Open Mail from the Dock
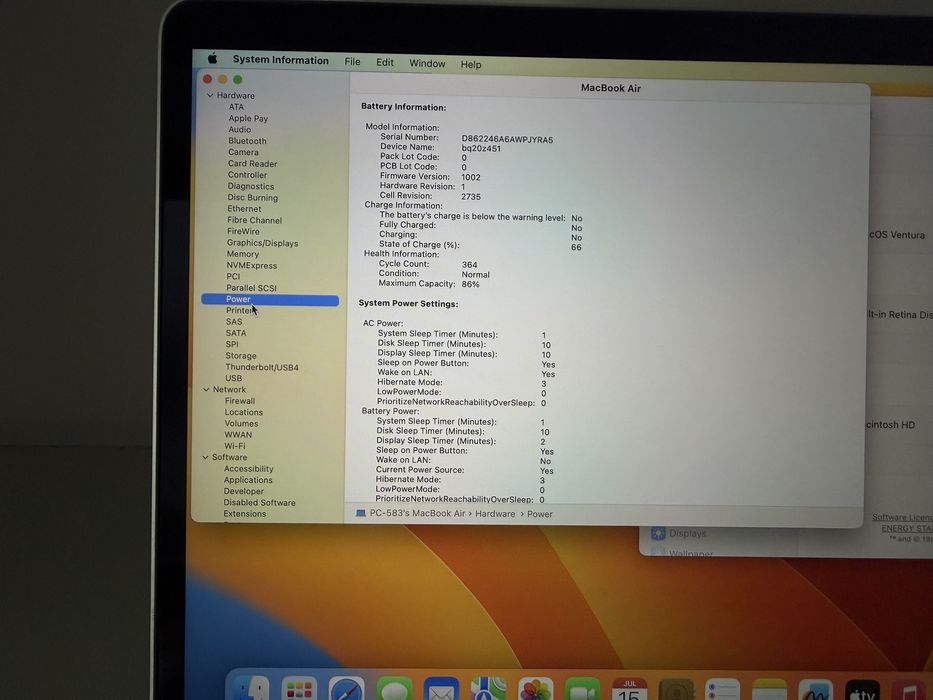The height and width of the screenshot is (700, 933). [441, 689]
